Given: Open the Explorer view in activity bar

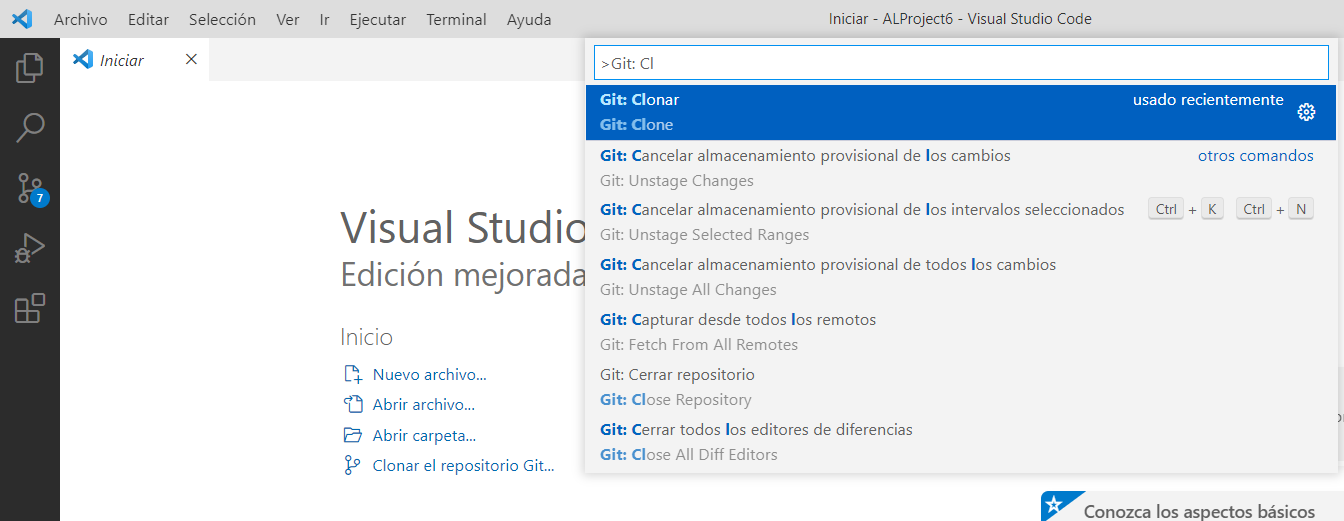Looking at the screenshot, I should click(30, 68).
